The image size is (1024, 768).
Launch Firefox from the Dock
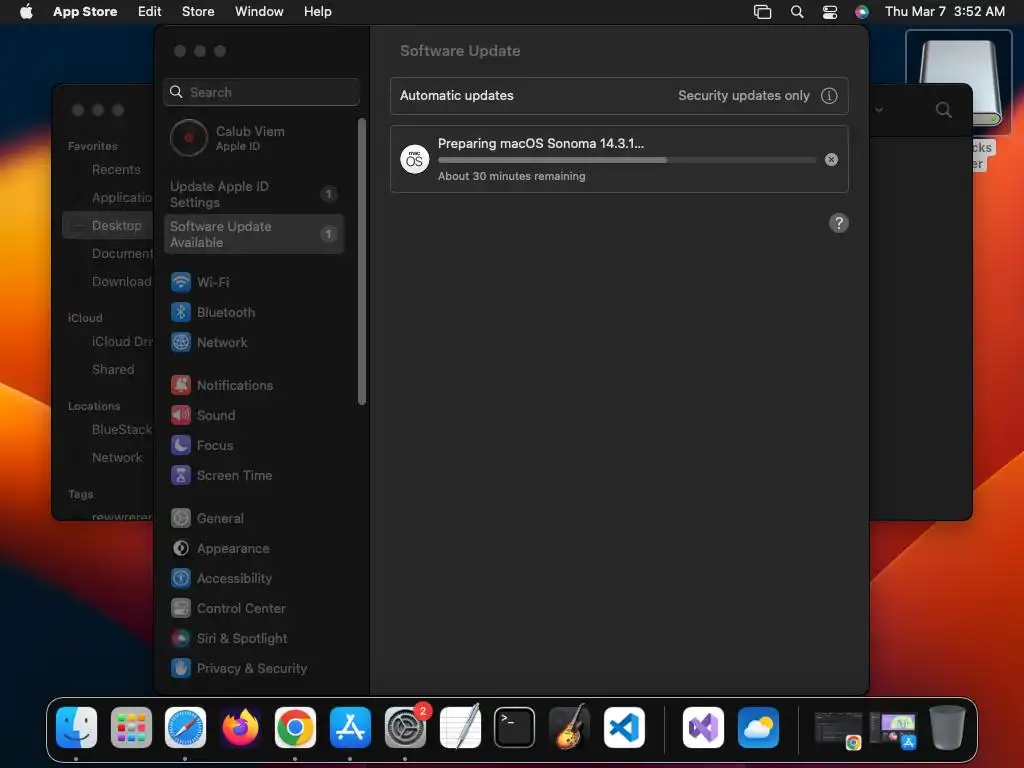[x=240, y=728]
